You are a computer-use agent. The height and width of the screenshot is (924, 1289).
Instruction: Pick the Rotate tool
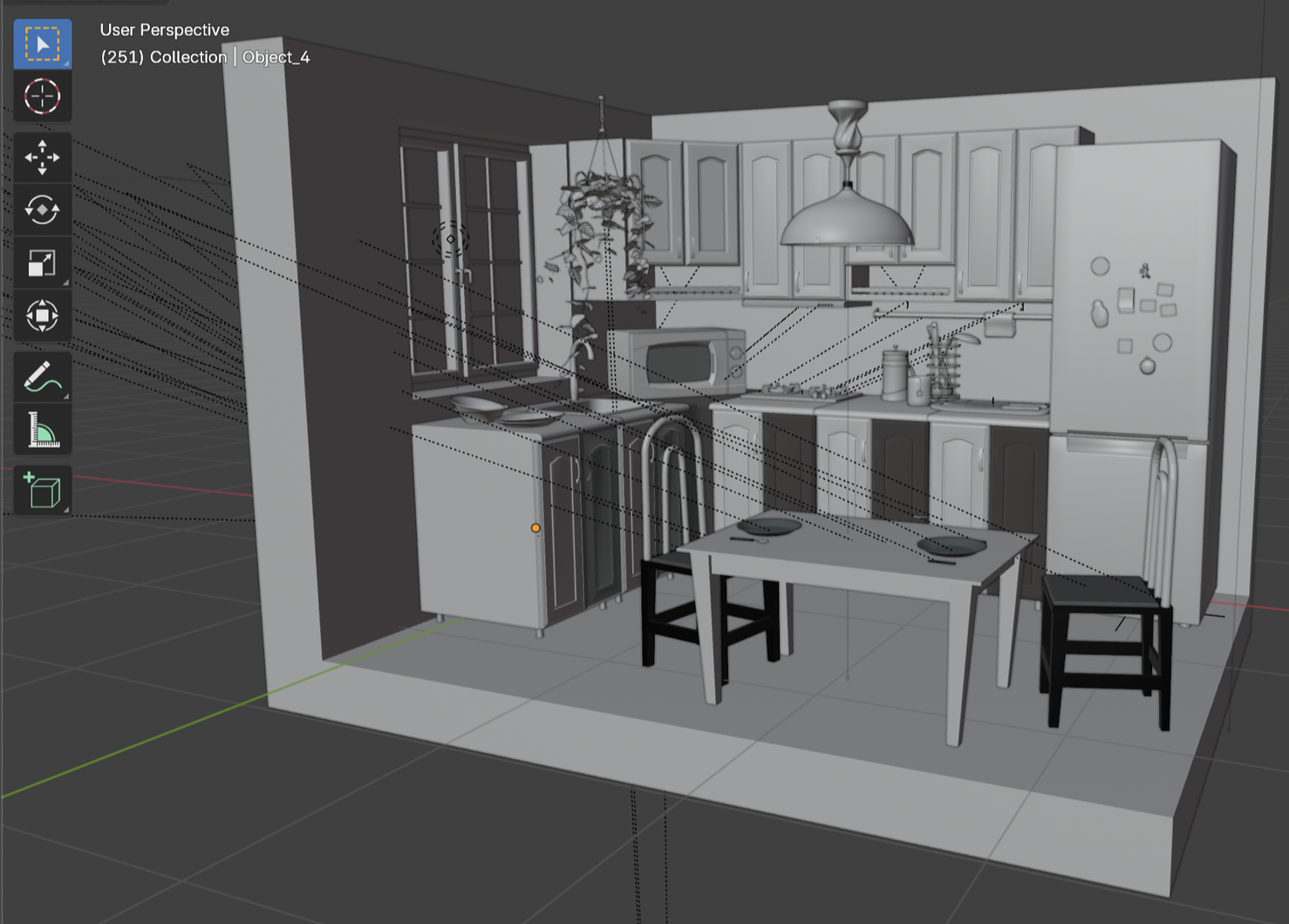(42, 210)
